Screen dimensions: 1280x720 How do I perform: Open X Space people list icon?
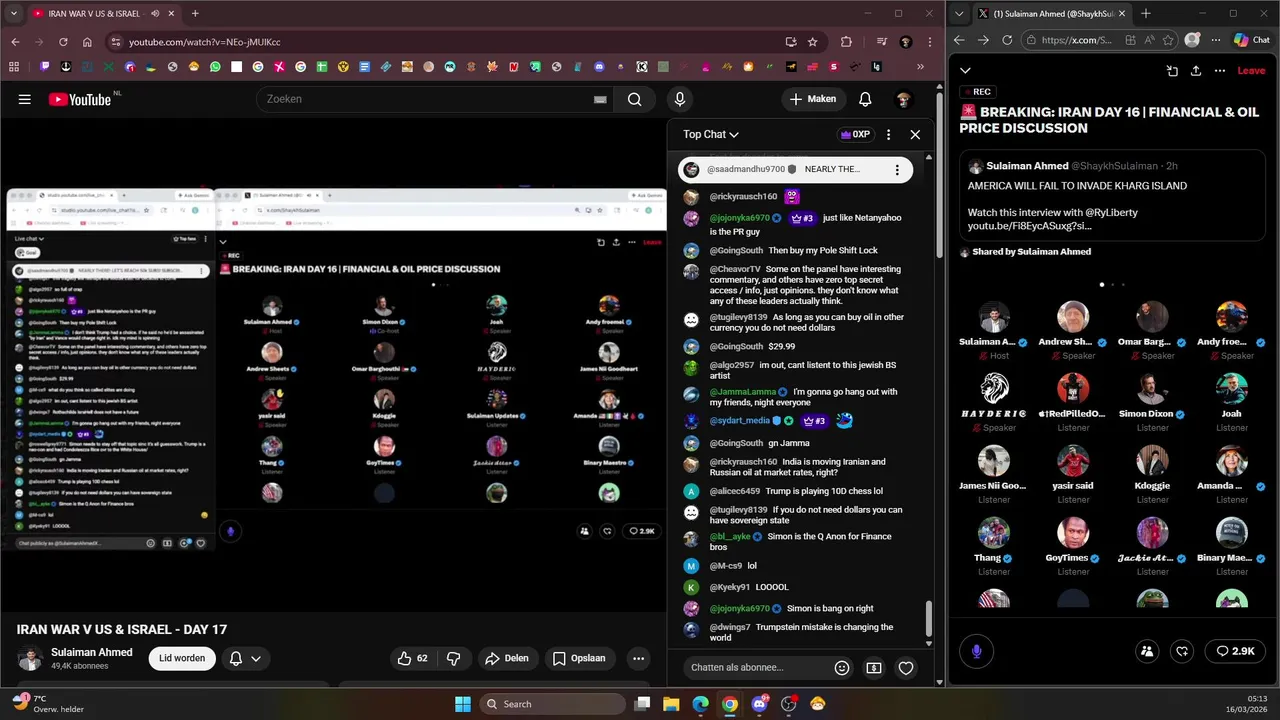1147,651
